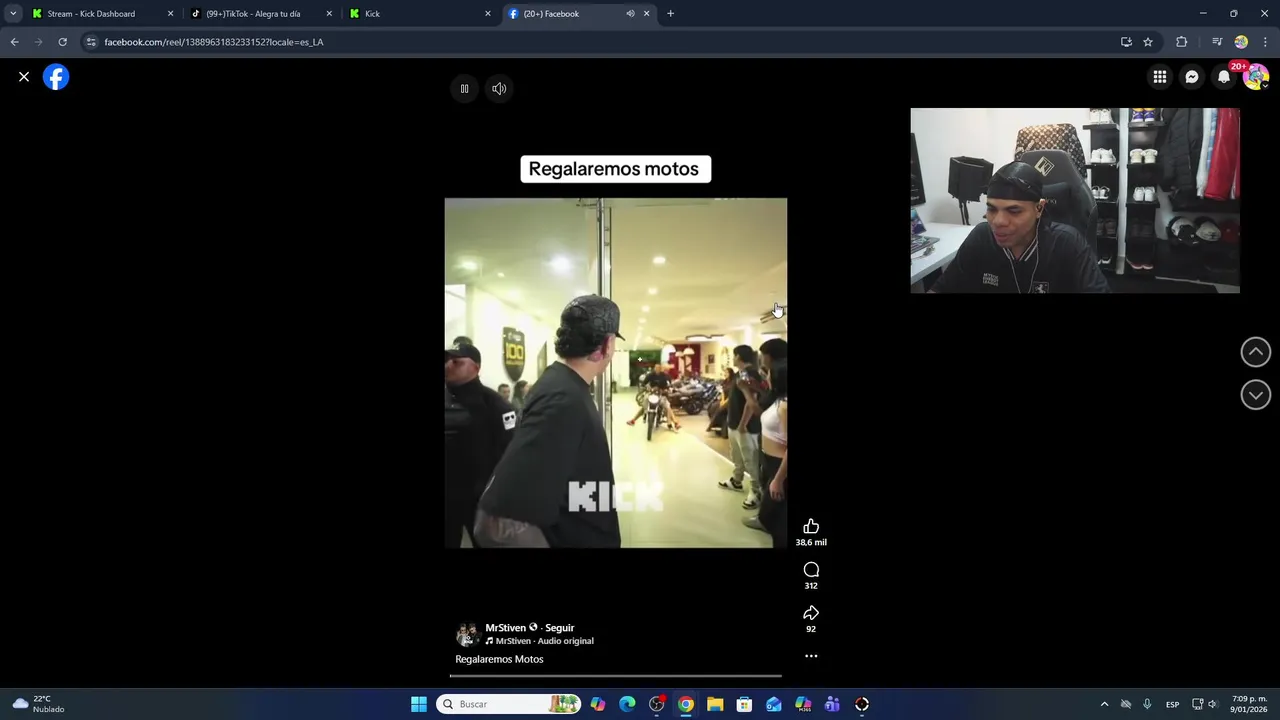Focus the address bar URL field

click(600, 42)
